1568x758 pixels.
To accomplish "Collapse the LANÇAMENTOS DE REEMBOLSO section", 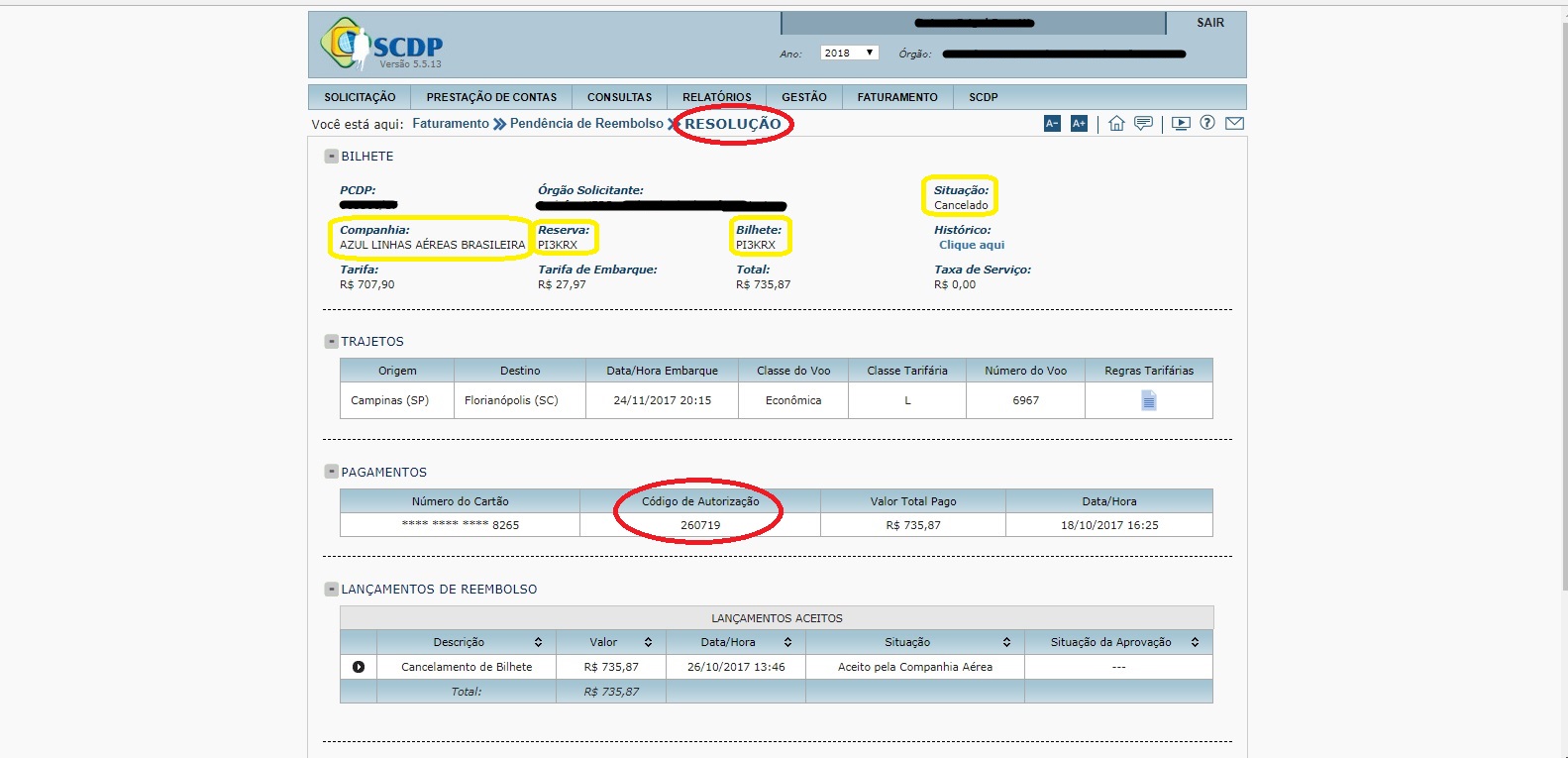I will [332, 589].
